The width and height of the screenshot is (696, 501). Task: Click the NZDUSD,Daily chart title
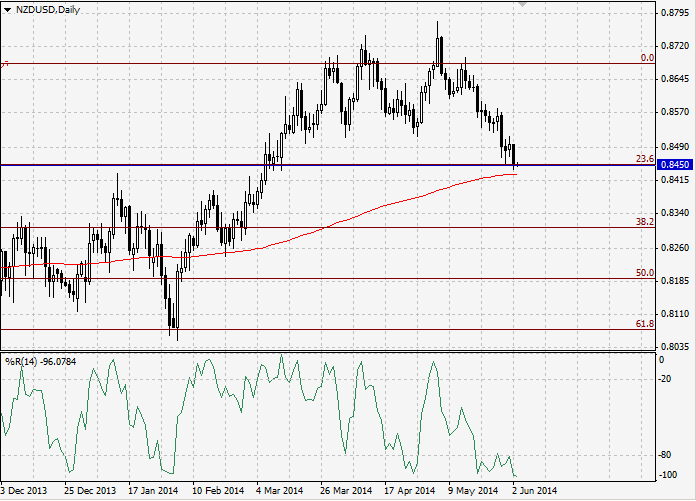pos(48,9)
